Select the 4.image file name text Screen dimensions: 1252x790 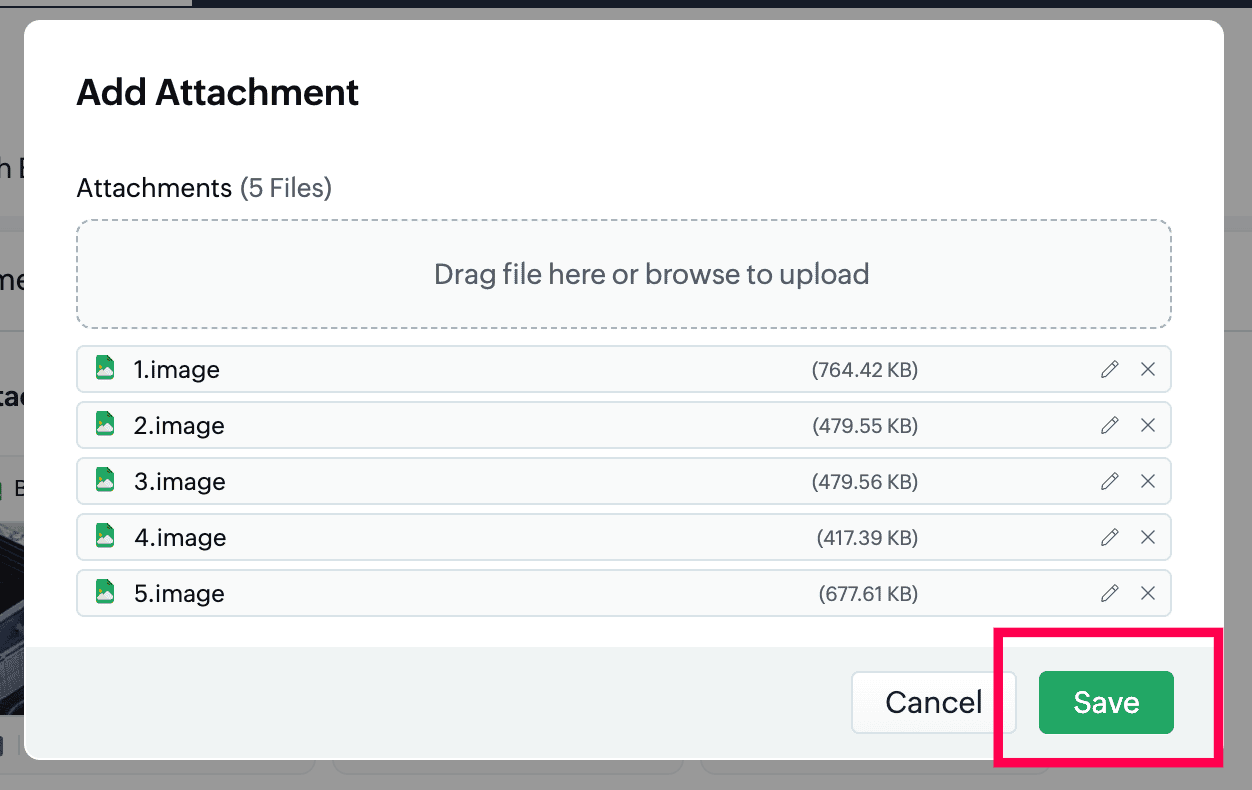pyautogui.click(x=180, y=538)
